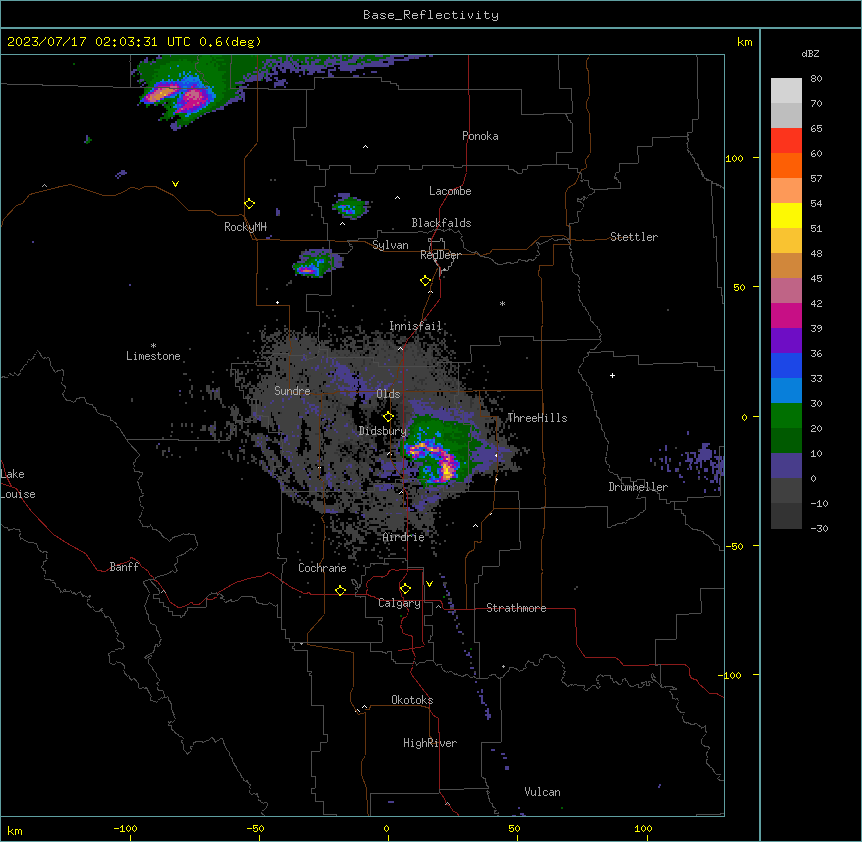
Task: Select the bright yellow 51-54 dBZ swatch
Action: pyautogui.click(x=786, y=215)
